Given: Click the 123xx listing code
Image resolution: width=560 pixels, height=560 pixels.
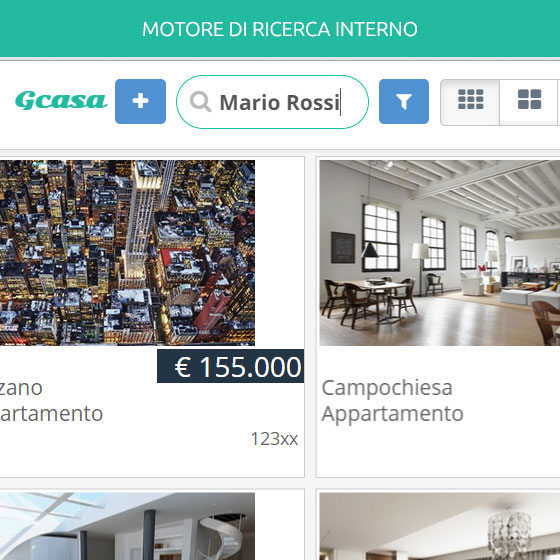Looking at the screenshot, I should tap(274, 439).
